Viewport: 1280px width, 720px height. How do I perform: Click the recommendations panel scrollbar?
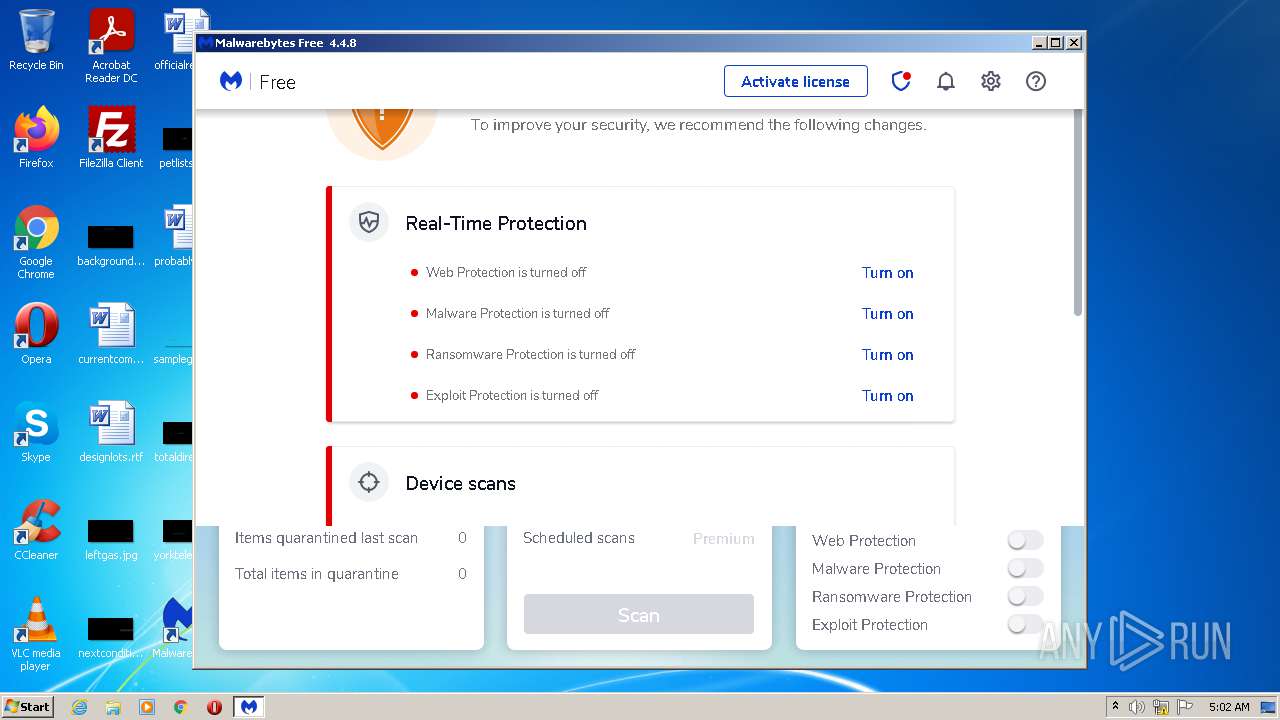(1078, 214)
